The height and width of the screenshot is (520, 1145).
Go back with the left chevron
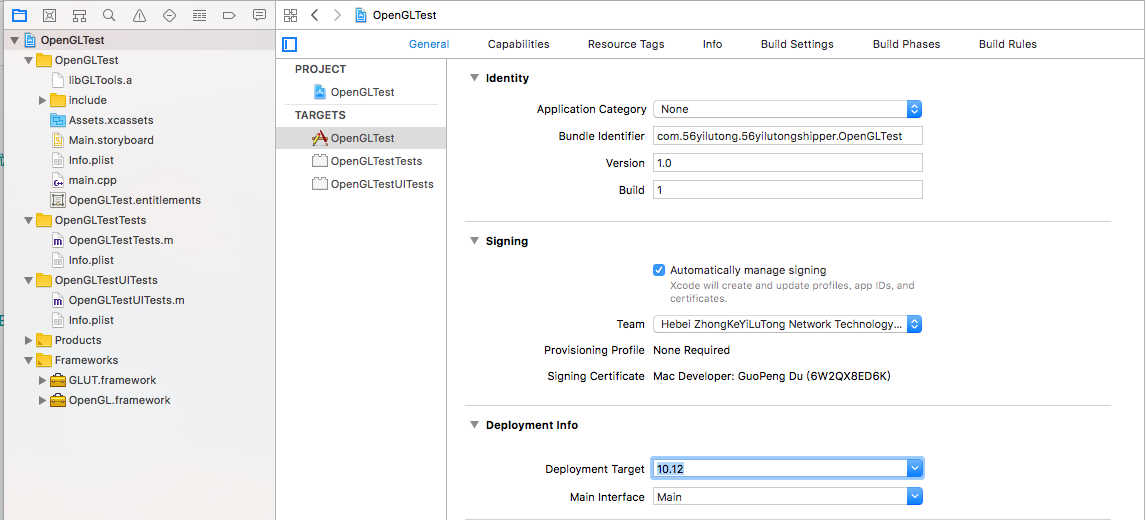coord(315,15)
